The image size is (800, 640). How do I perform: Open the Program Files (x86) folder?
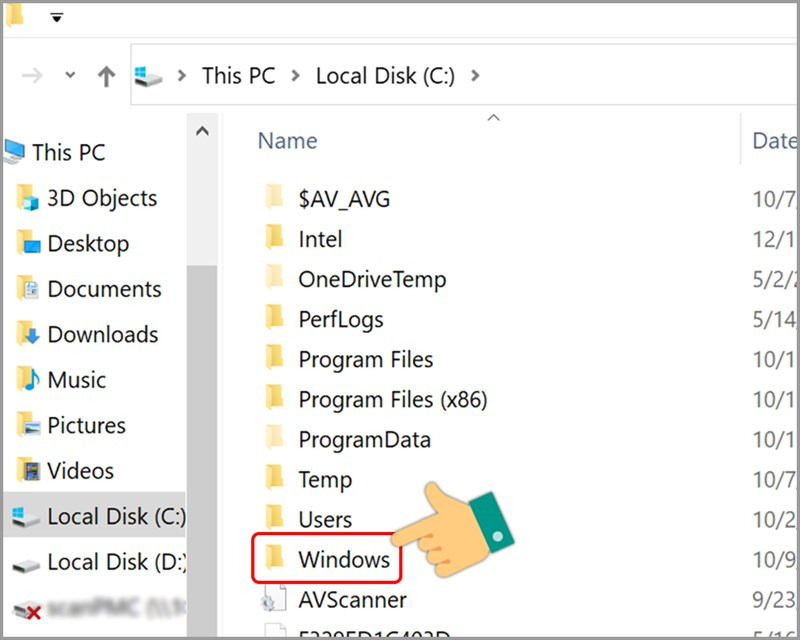(x=394, y=399)
